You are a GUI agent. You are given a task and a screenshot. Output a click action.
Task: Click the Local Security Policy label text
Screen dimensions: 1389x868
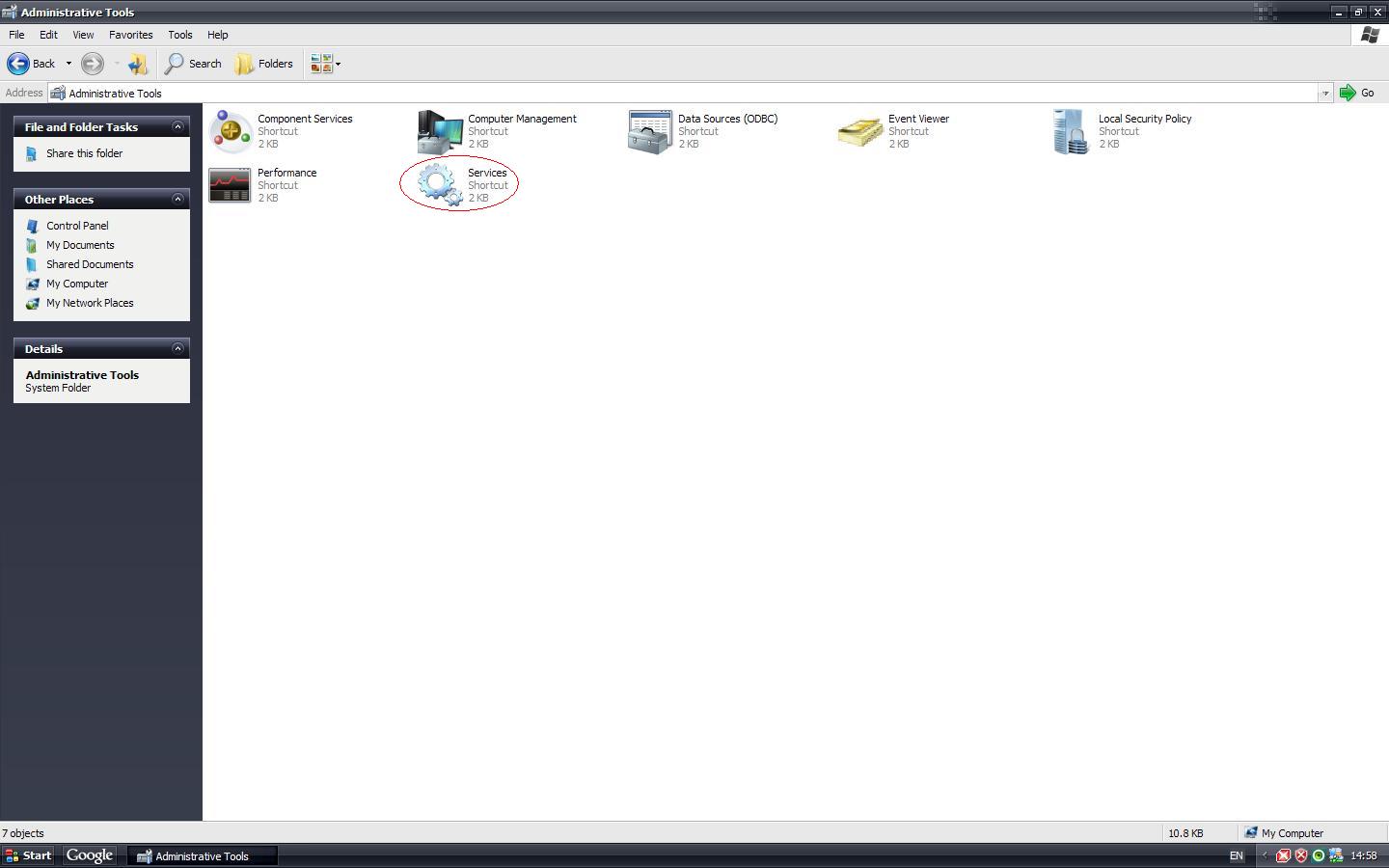(x=1145, y=119)
